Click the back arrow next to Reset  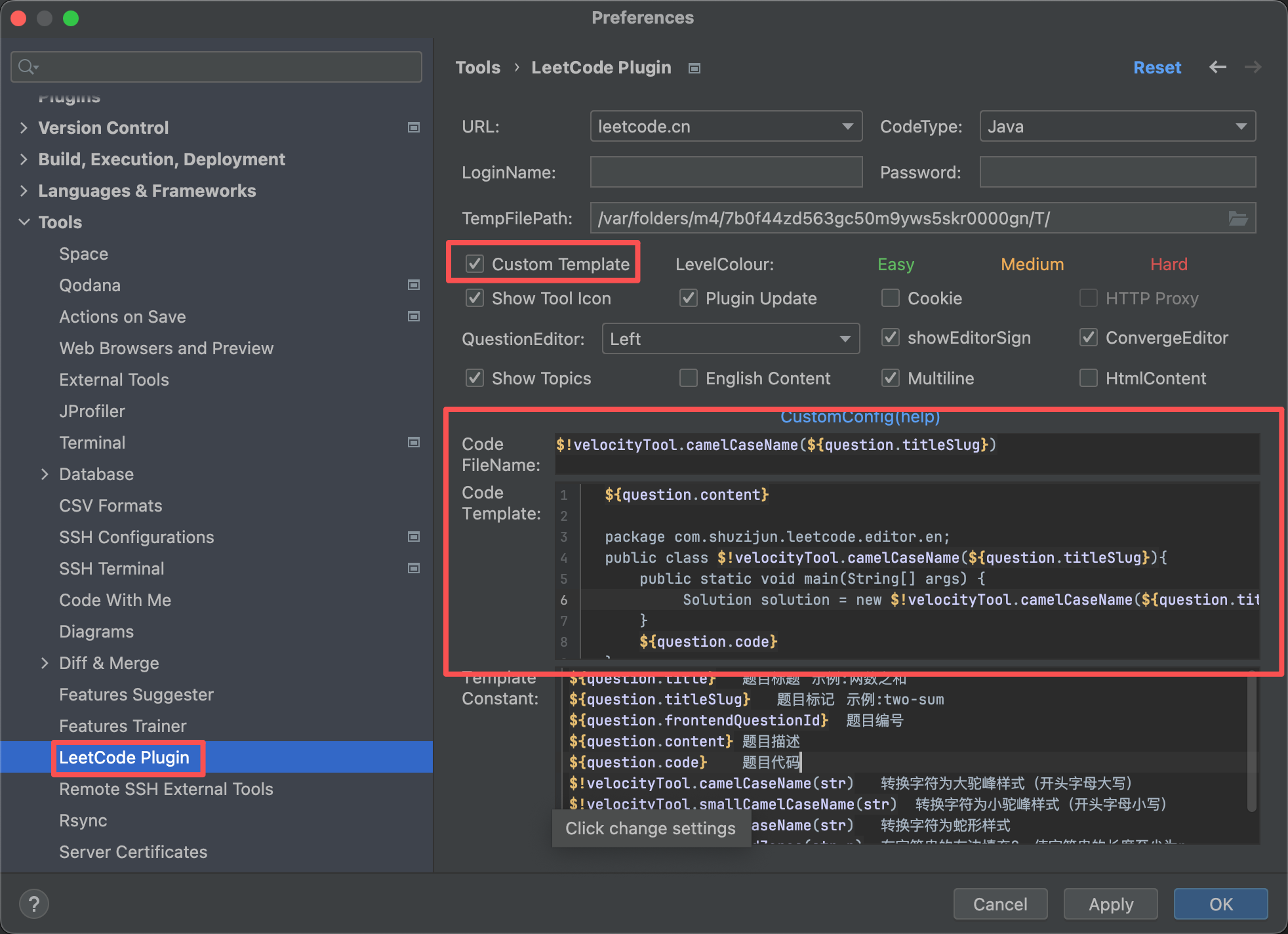[x=1218, y=67]
